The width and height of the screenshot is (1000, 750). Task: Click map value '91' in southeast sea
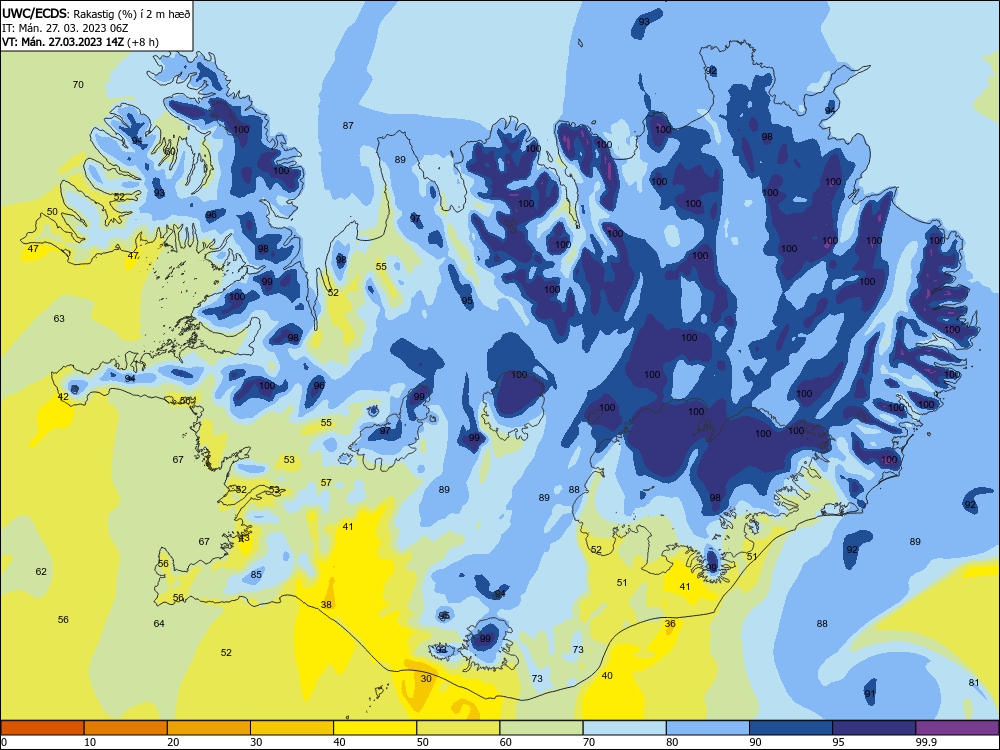click(x=870, y=694)
